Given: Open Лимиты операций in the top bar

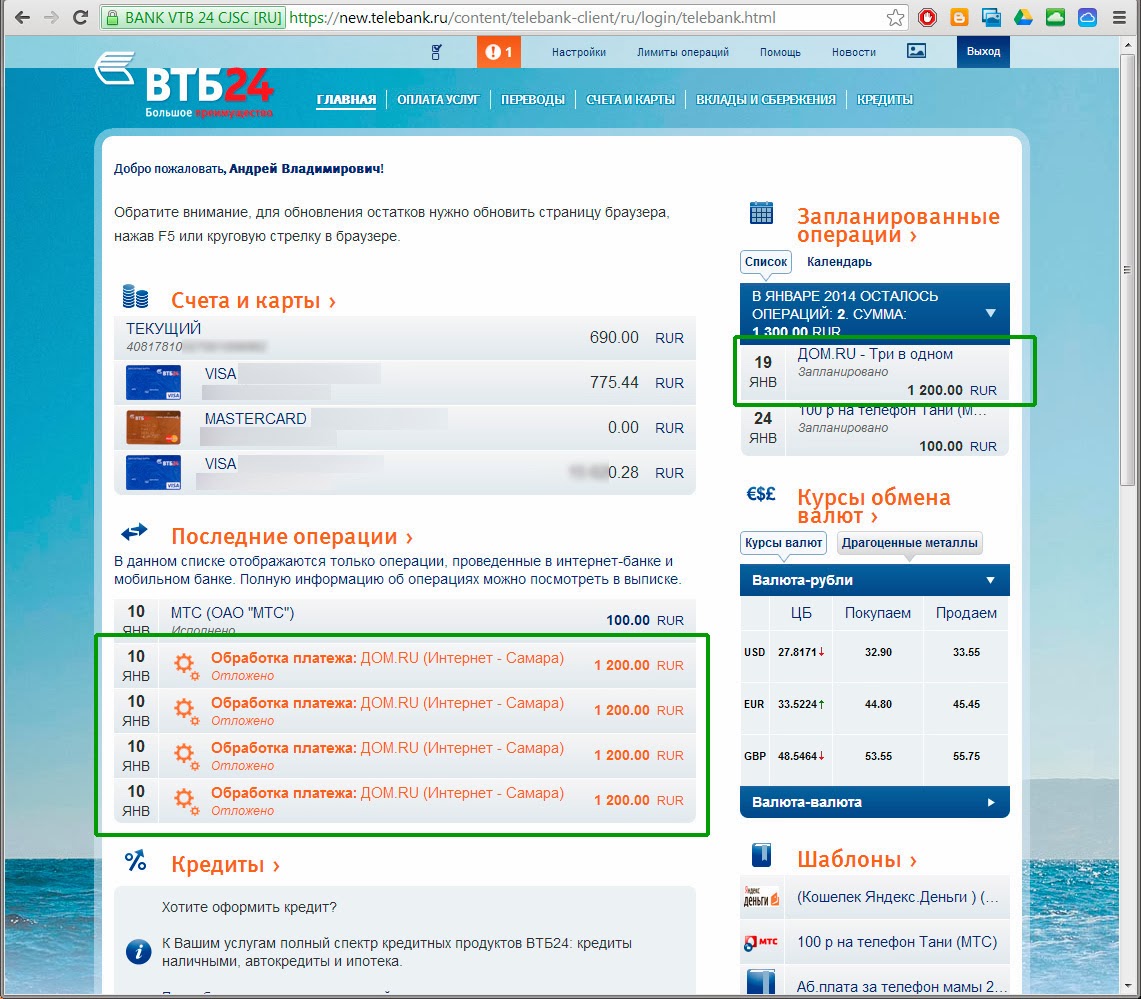Looking at the screenshot, I should coord(683,52).
